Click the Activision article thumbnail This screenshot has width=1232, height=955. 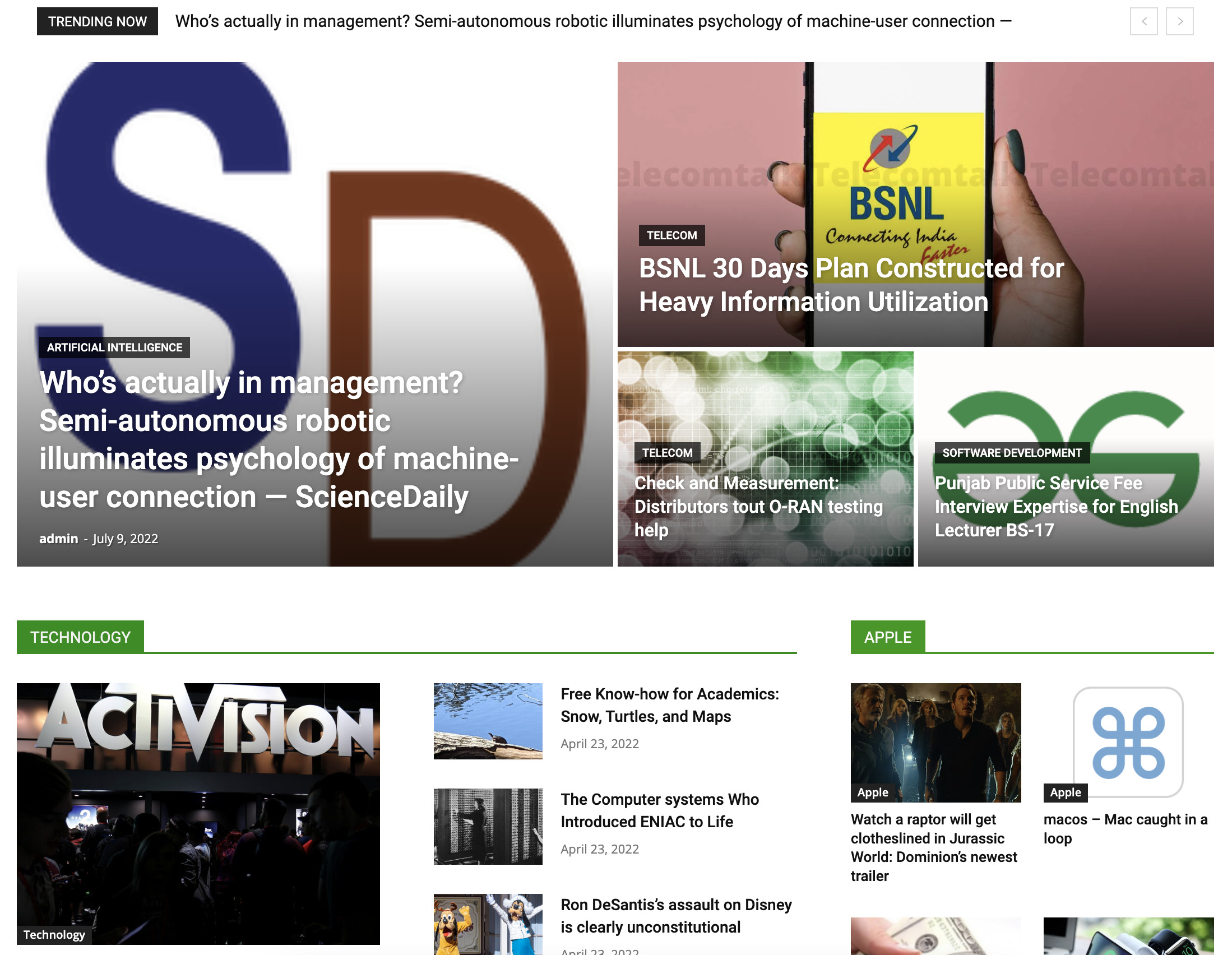tap(198, 801)
